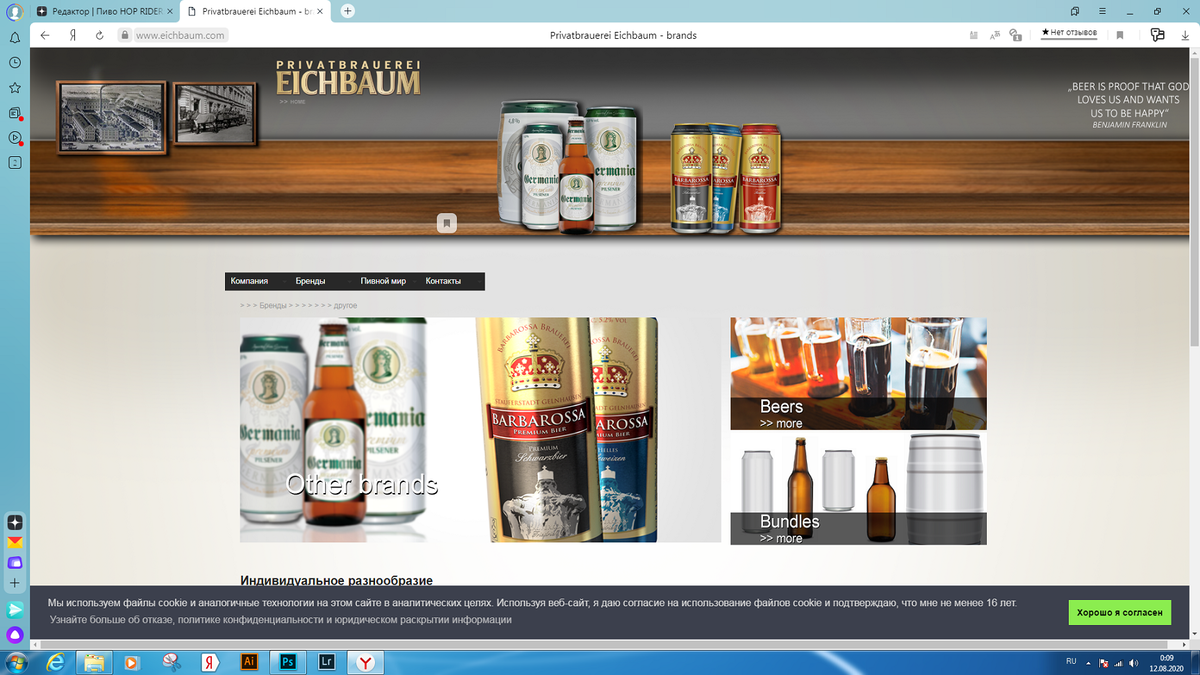Open the Yandex mail icon in sidebar
The width and height of the screenshot is (1200, 675).
pyautogui.click(x=15, y=542)
